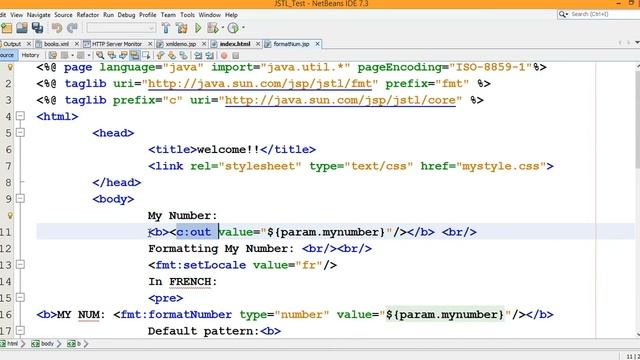Click the red Start Macro Recording icon
Image resolution: width=640 pixels, height=360 pixels.
(224, 55)
